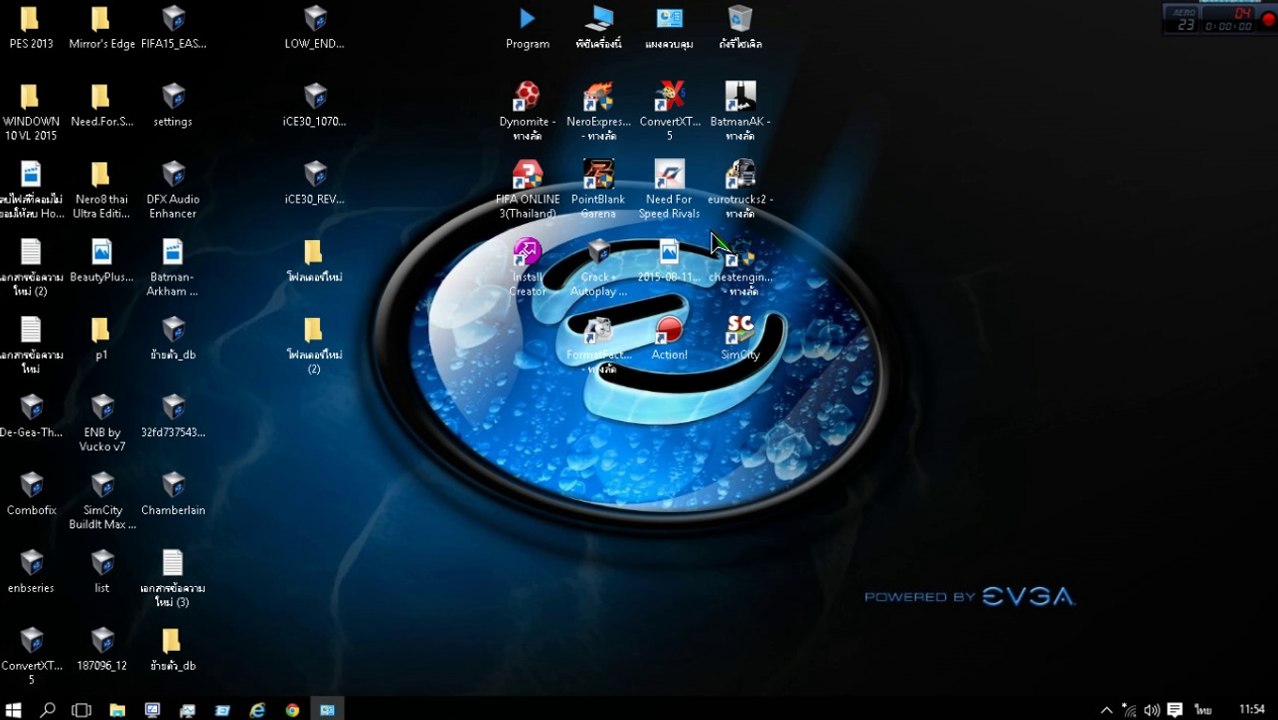This screenshot has height=720, width=1278.
Task: Open File Explorer from taskbar
Action: [x=117, y=709]
